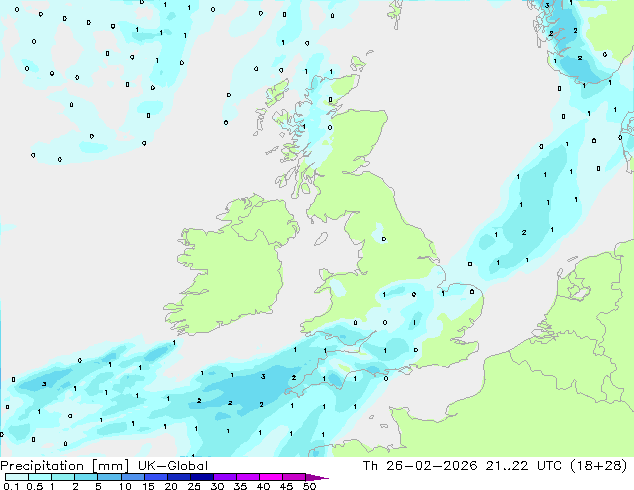Click the 'UTC' text in the timestamp

(549, 466)
